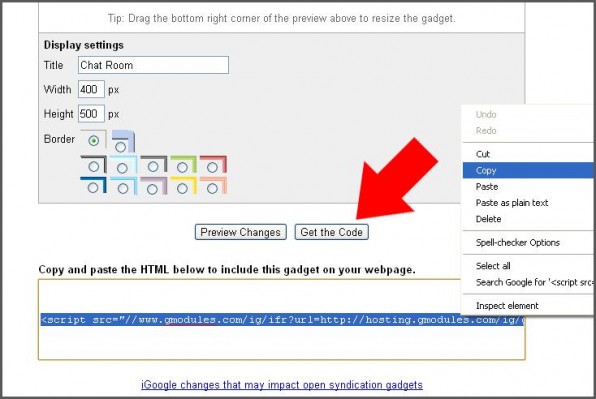Choose the green border style
The image size is (596, 399).
click(182, 167)
